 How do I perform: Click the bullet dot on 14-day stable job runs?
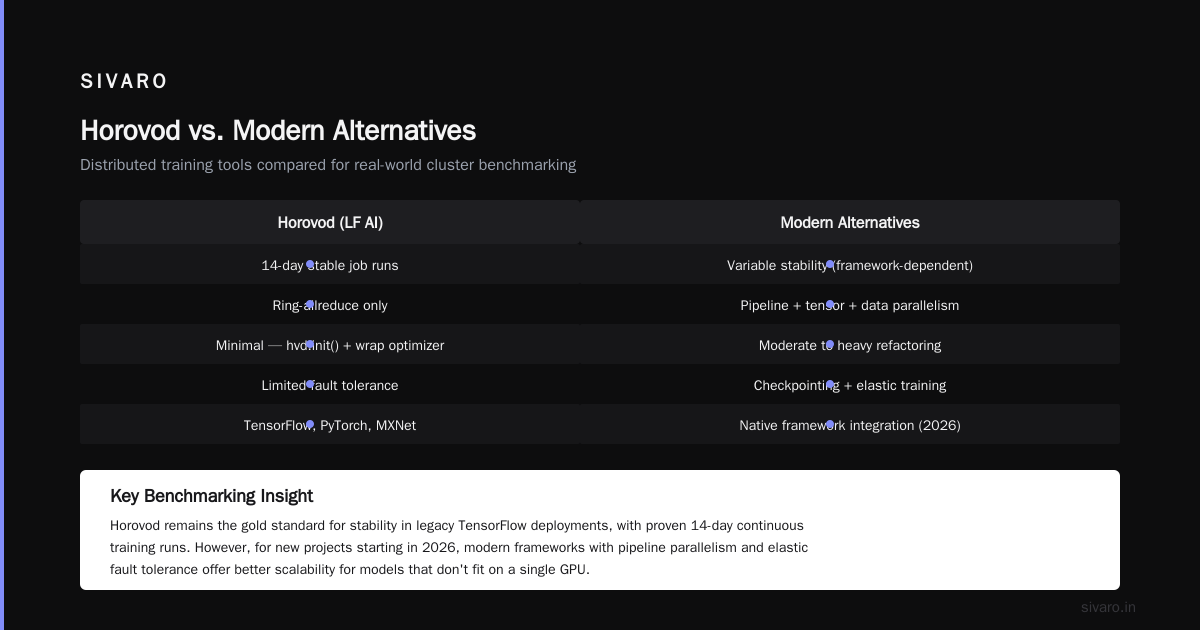pyautogui.click(x=310, y=265)
